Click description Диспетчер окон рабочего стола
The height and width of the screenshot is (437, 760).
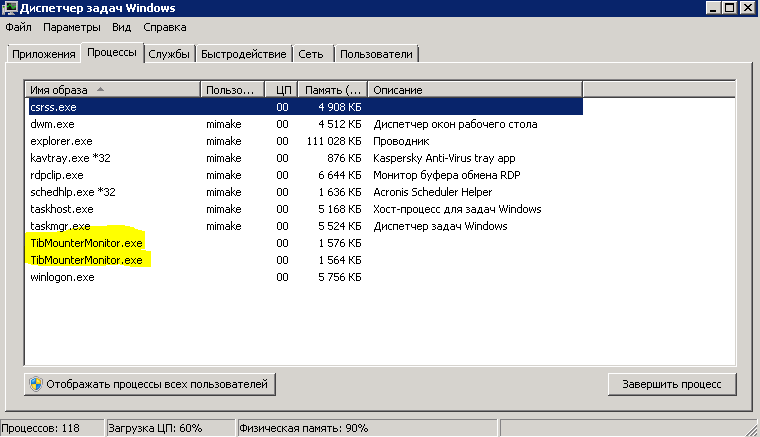455,124
